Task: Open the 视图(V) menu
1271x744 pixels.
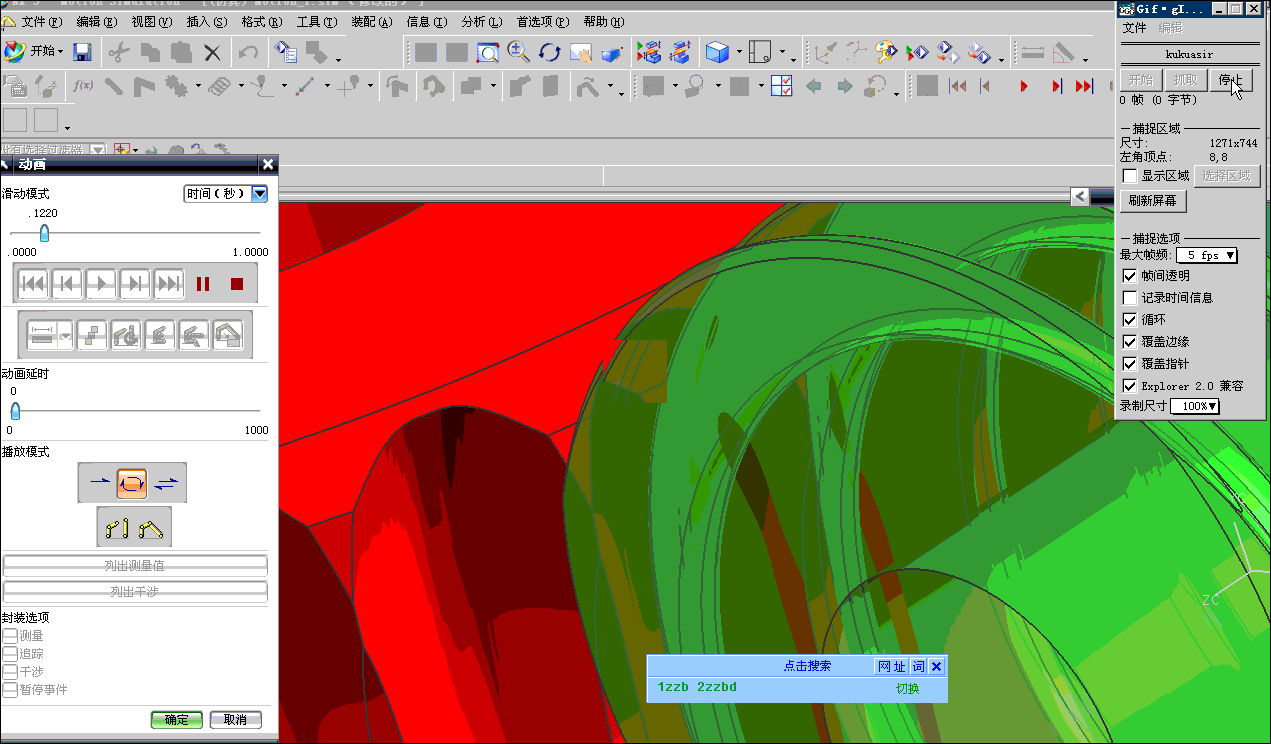Action: click(x=151, y=22)
